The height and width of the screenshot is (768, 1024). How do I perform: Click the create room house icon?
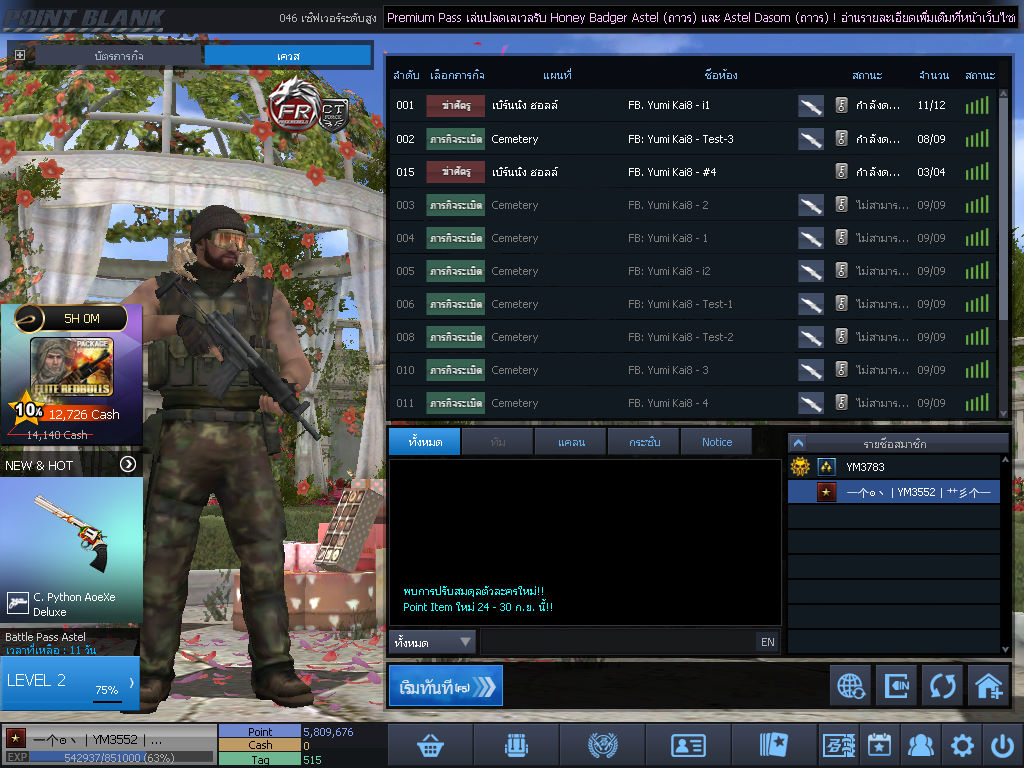(988, 686)
